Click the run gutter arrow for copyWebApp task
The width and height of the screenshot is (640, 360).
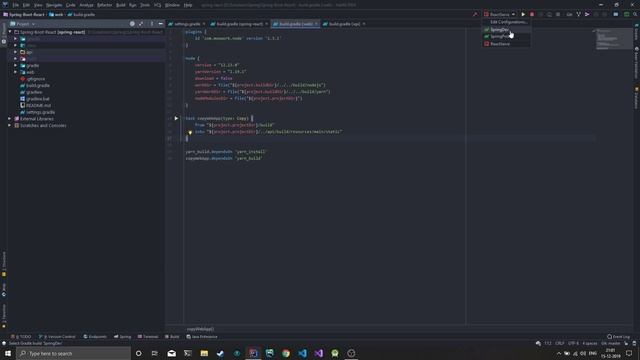176,118
